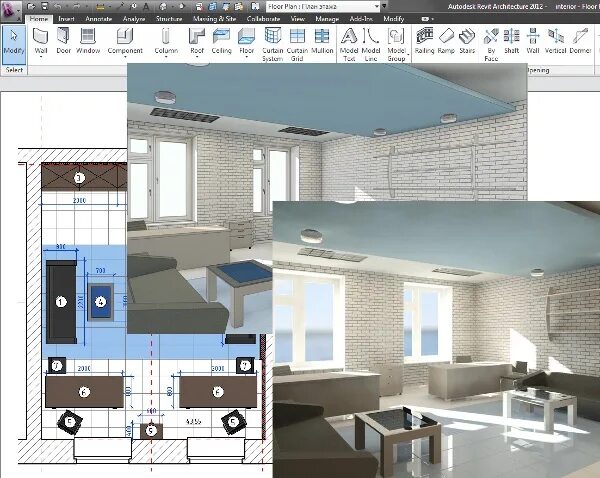Screen dimensions: 600x478
Task: Open the Add-Ins tab
Action: click(361, 19)
